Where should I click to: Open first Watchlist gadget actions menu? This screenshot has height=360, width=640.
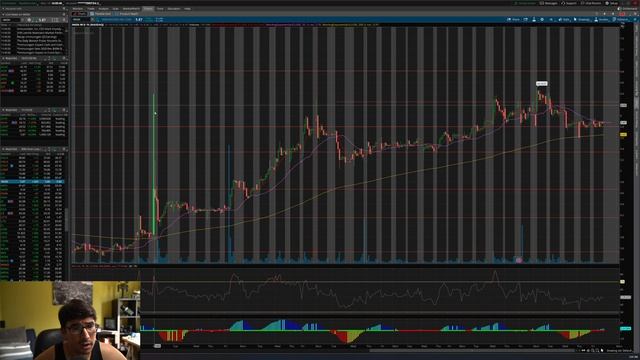point(64,58)
